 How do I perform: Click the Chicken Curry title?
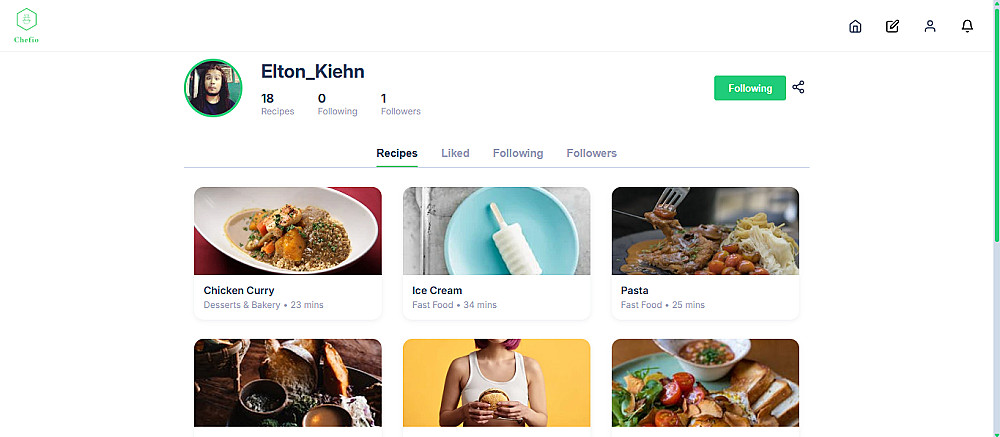pyautogui.click(x=239, y=291)
